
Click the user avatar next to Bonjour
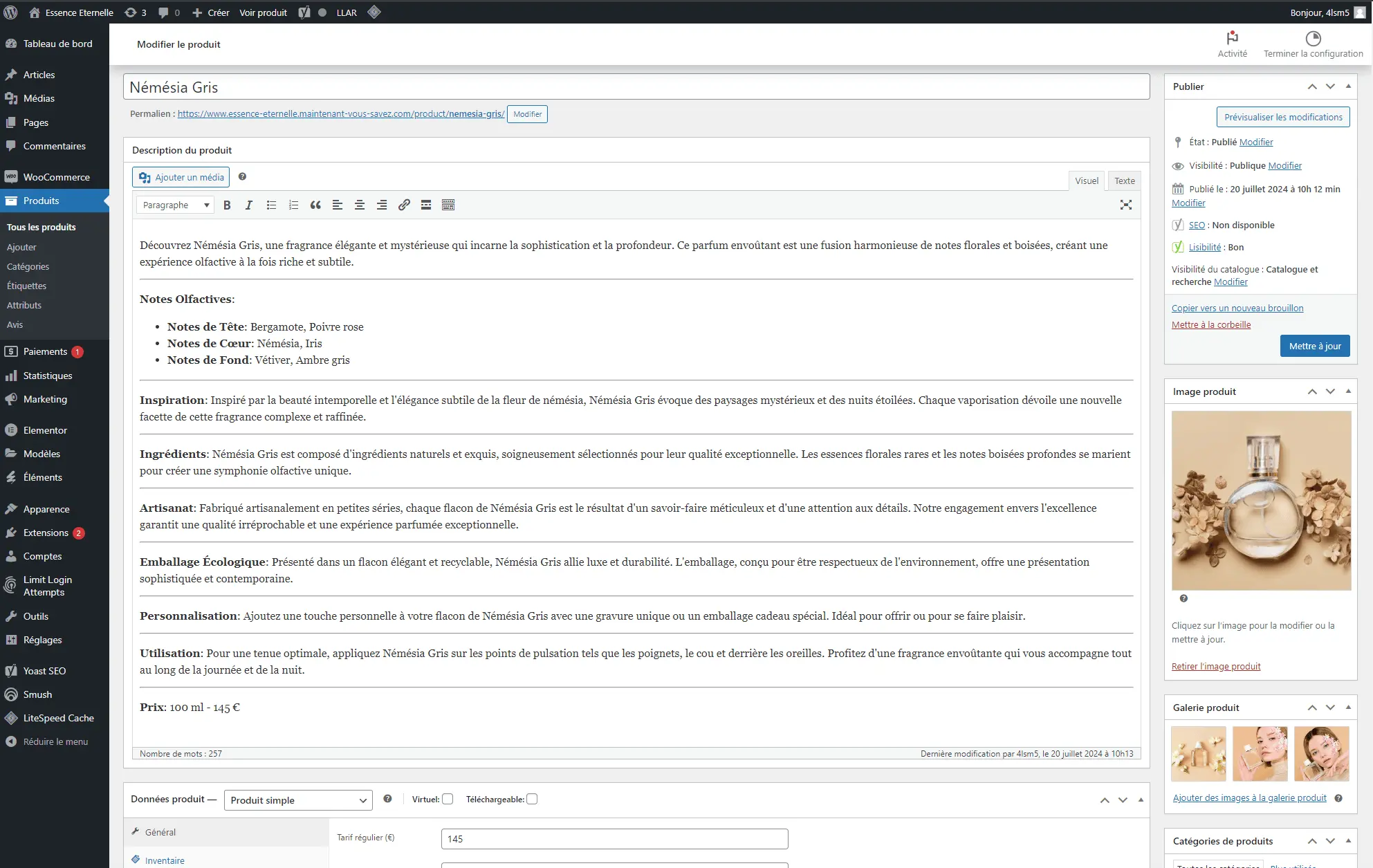point(1360,12)
